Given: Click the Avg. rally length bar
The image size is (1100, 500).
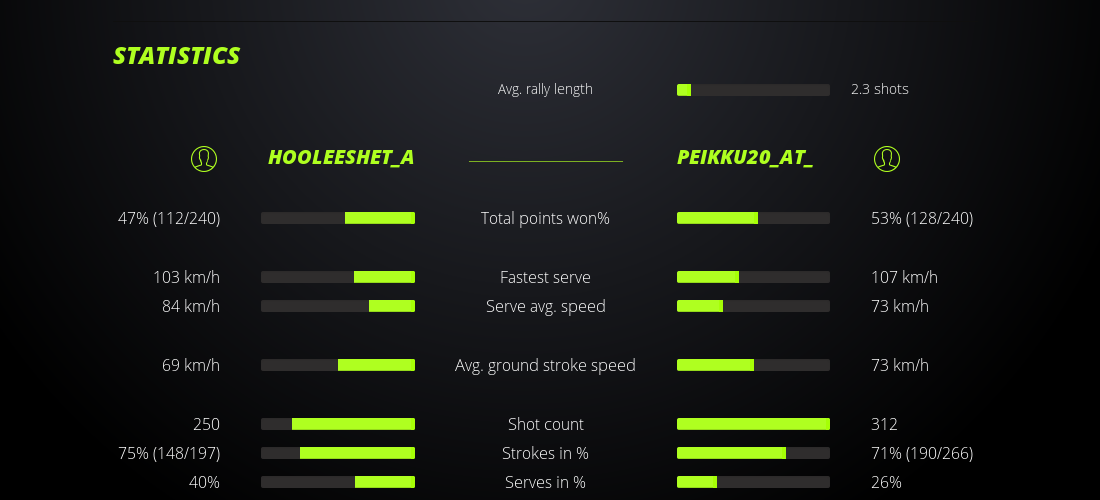Looking at the screenshot, I should tap(753, 90).
